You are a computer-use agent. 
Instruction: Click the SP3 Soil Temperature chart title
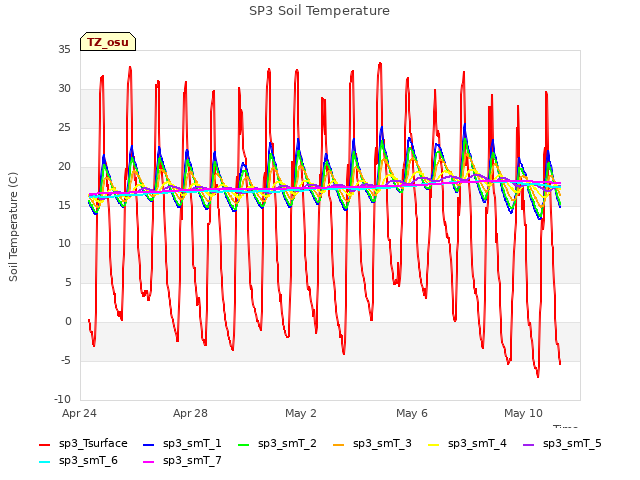(x=319, y=11)
